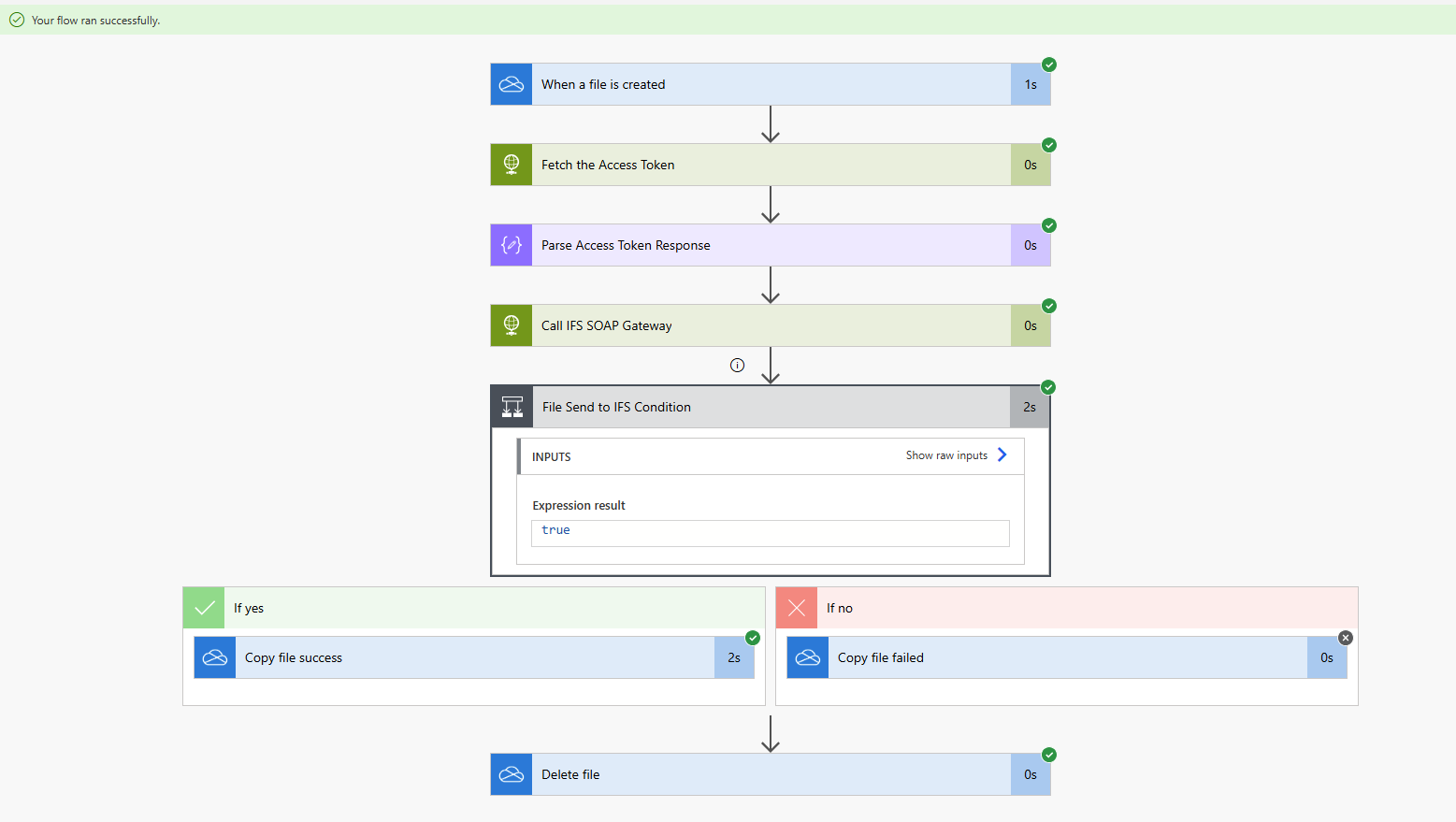Click the skipped status badge on Copy file failed
Image resolution: width=1456 pixels, height=822 pixels.
pyautogui.click(x=1346, y=638)
